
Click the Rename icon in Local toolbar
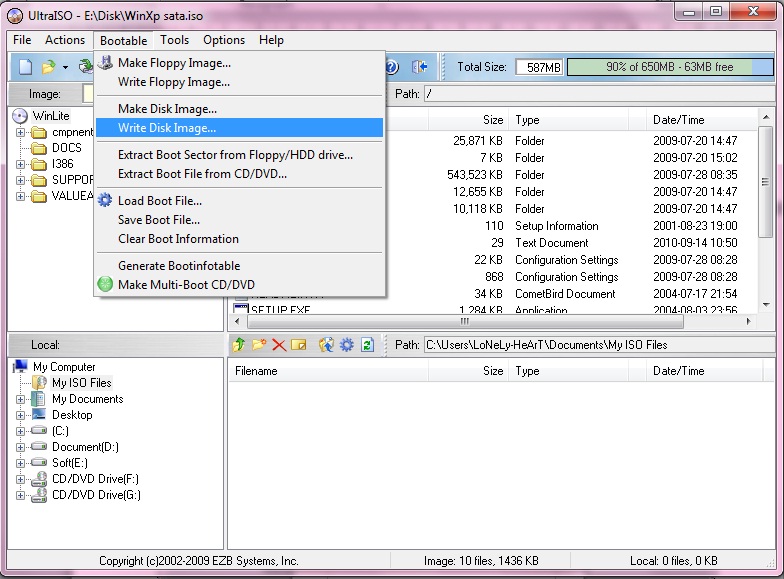pos(298,344)
